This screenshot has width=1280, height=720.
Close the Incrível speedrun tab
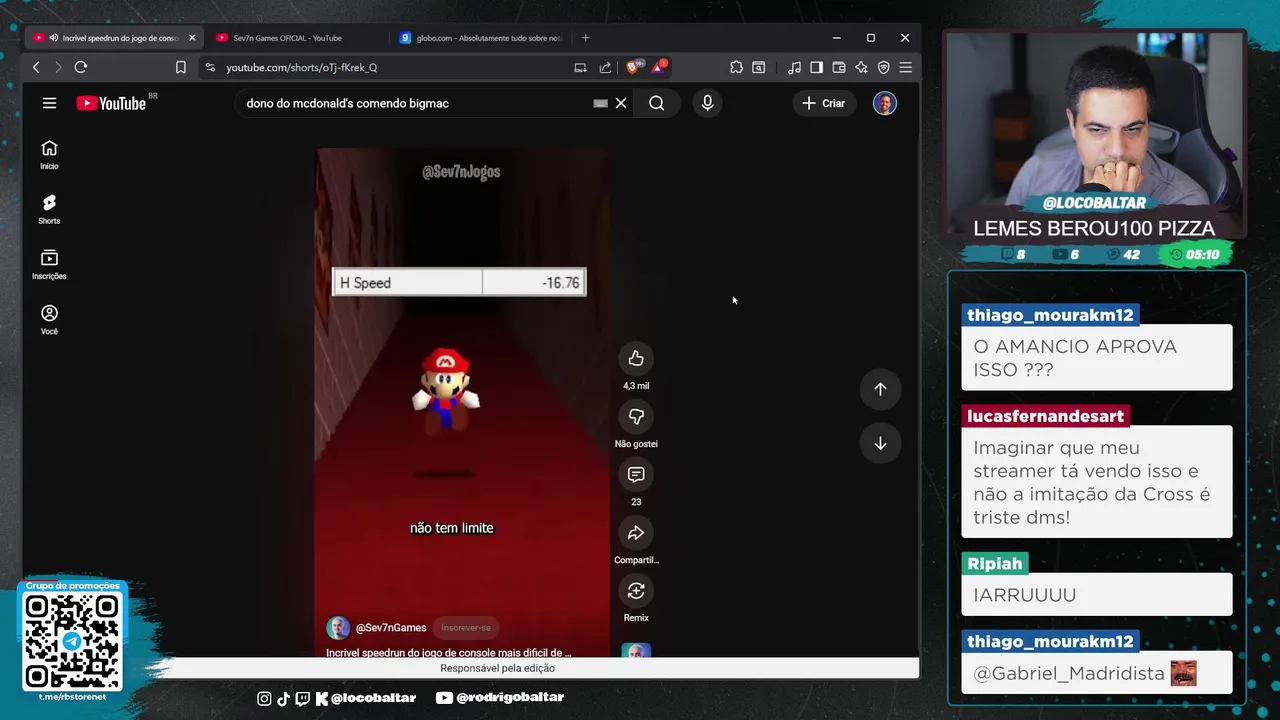pos(192,38)
